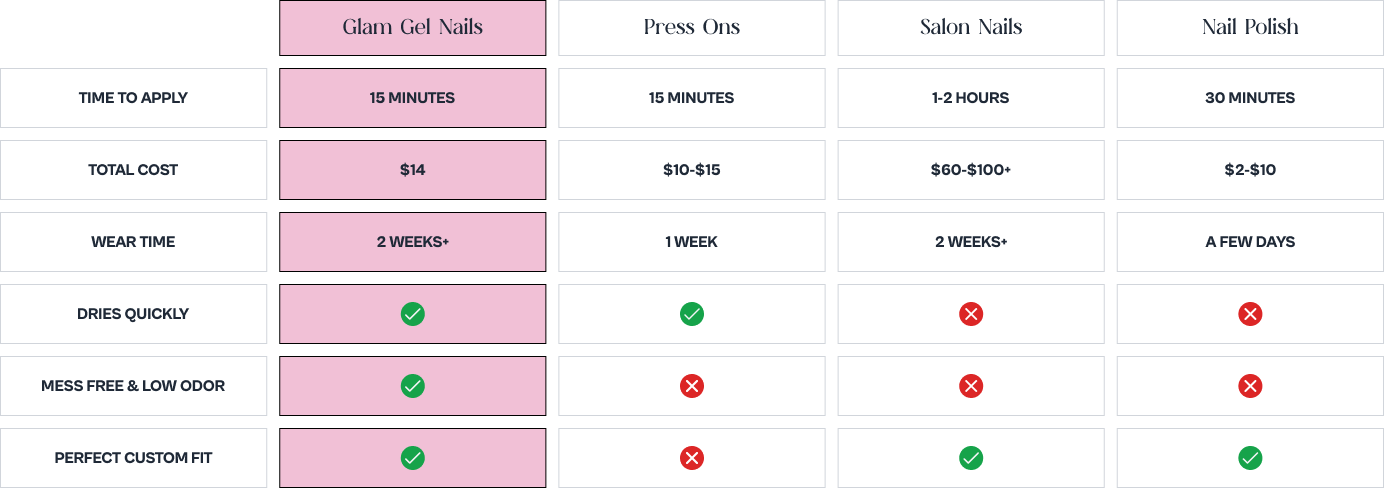
Task: Click Press Ons green check for Dries Quickly
Action: [x=691, y=314]
